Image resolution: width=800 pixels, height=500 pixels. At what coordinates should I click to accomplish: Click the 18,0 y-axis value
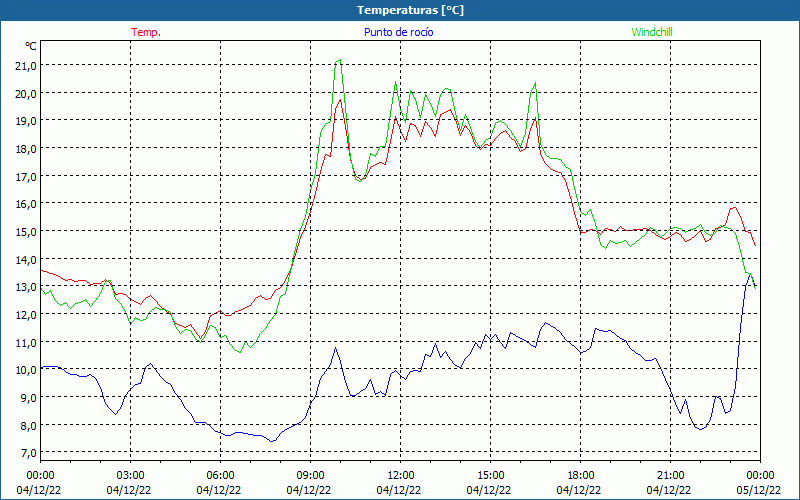point(27,148)
